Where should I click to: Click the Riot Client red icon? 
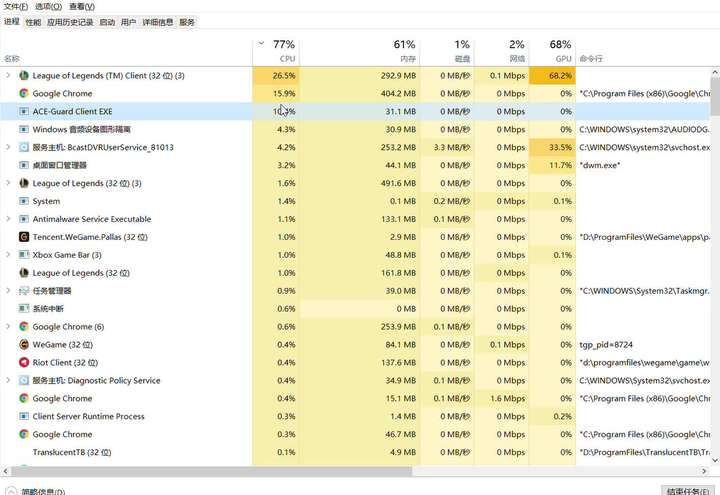point(24,362)
